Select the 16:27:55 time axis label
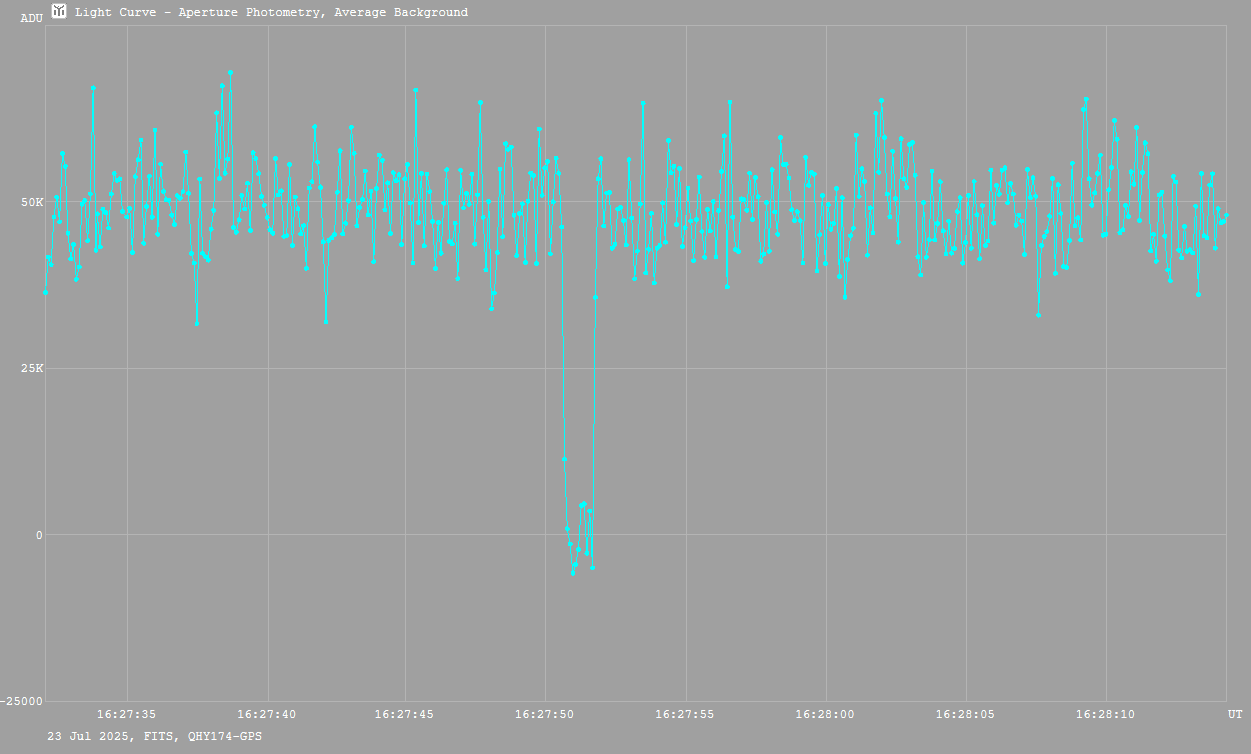Image resolution: width=1251 pixels, height=754 pixels. pyautogui.click(x=685, y=715)
